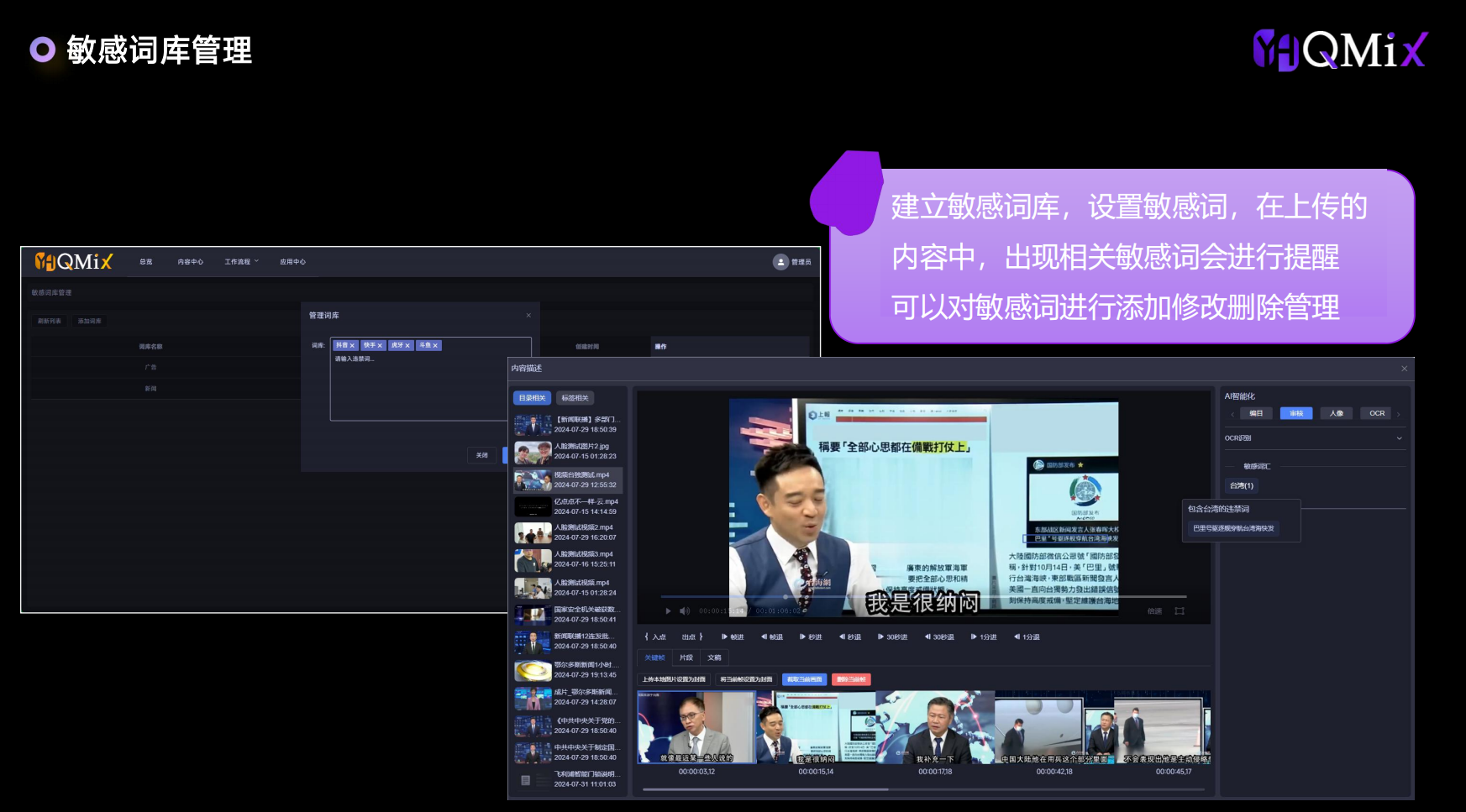Select 亿点点不一样-云.mp4 entry

(x=568, y=506)
